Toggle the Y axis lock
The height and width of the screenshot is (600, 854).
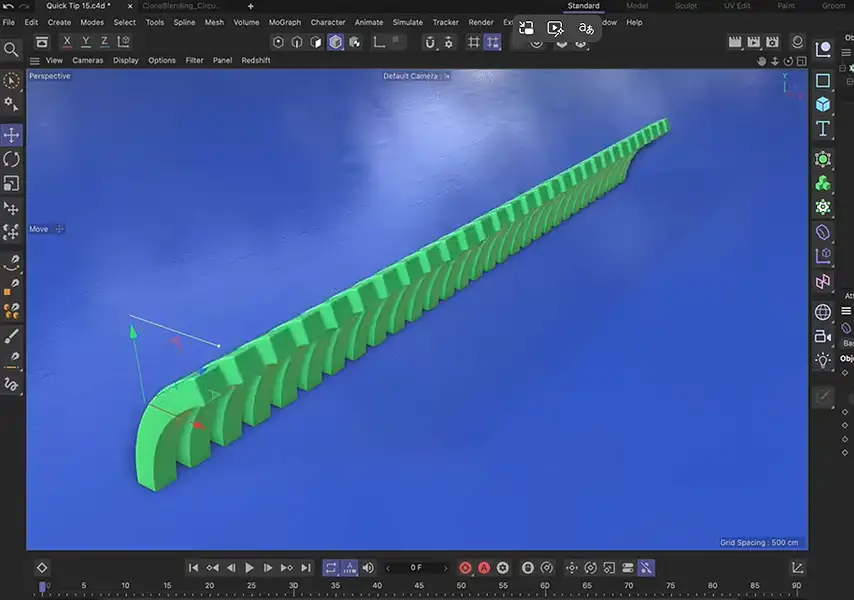click(87, 41)
